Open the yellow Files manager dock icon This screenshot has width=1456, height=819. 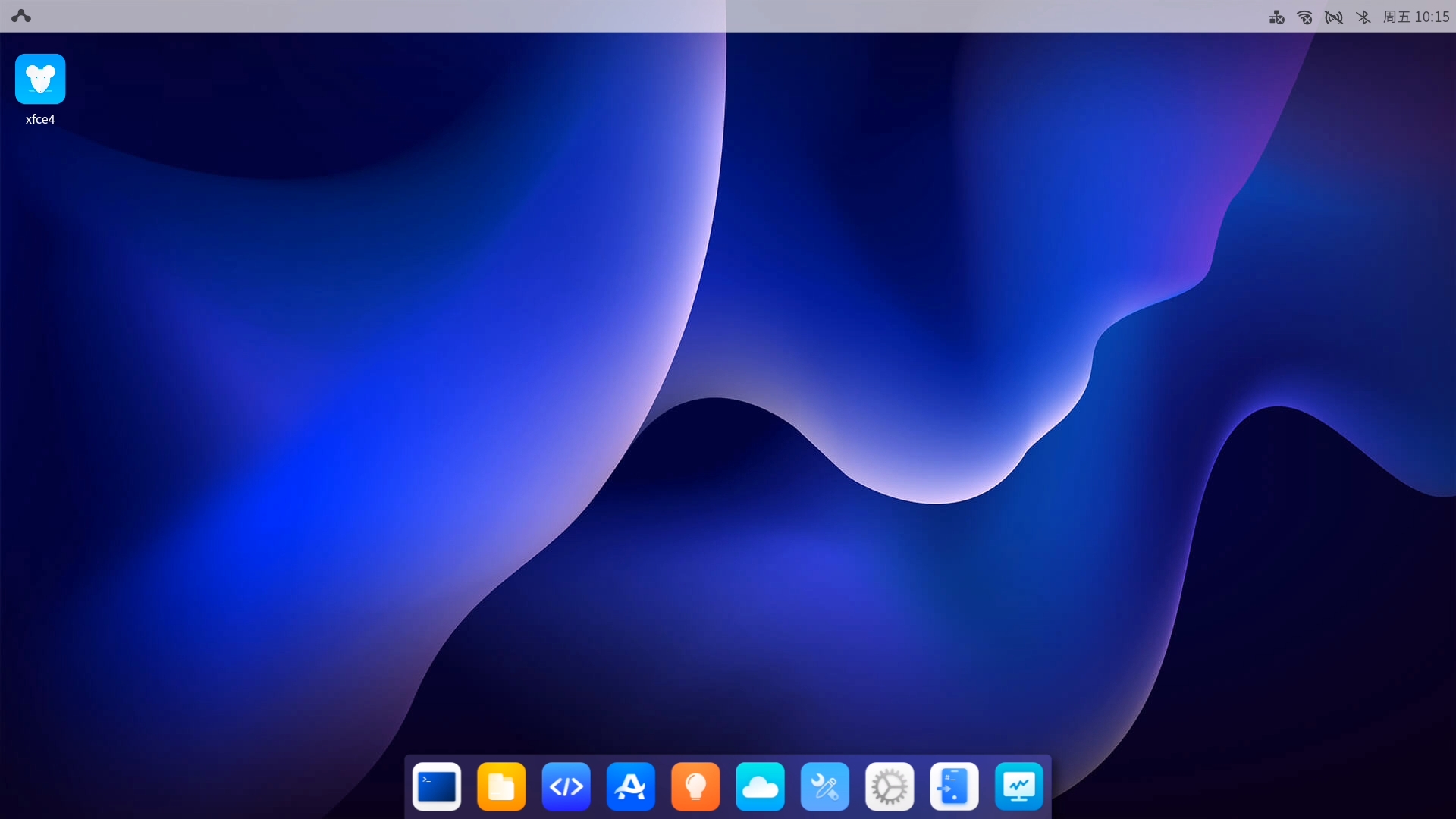[x=501, y=786]
